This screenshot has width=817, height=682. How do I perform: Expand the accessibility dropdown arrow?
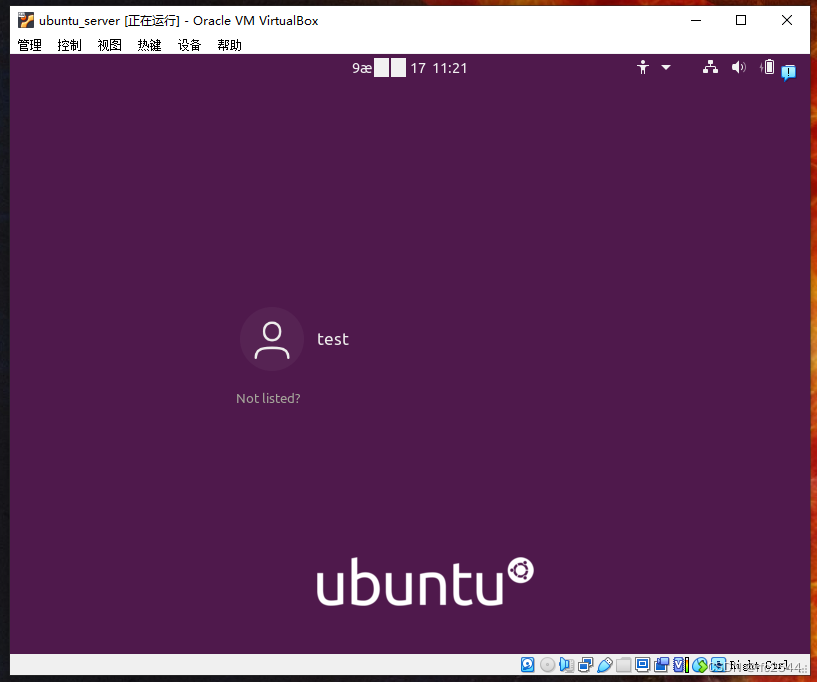pos(666,67)
